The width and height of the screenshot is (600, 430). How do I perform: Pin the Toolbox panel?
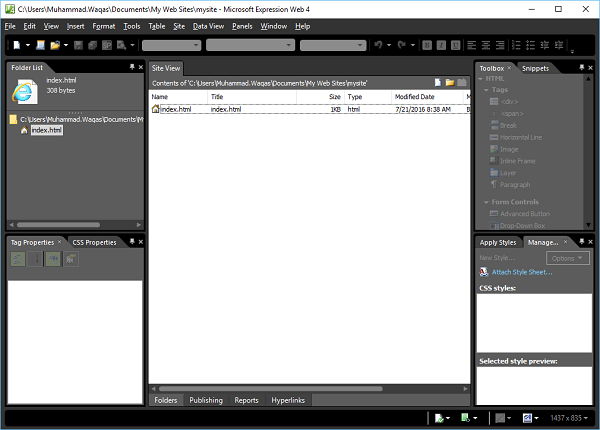tap(582, 68)
